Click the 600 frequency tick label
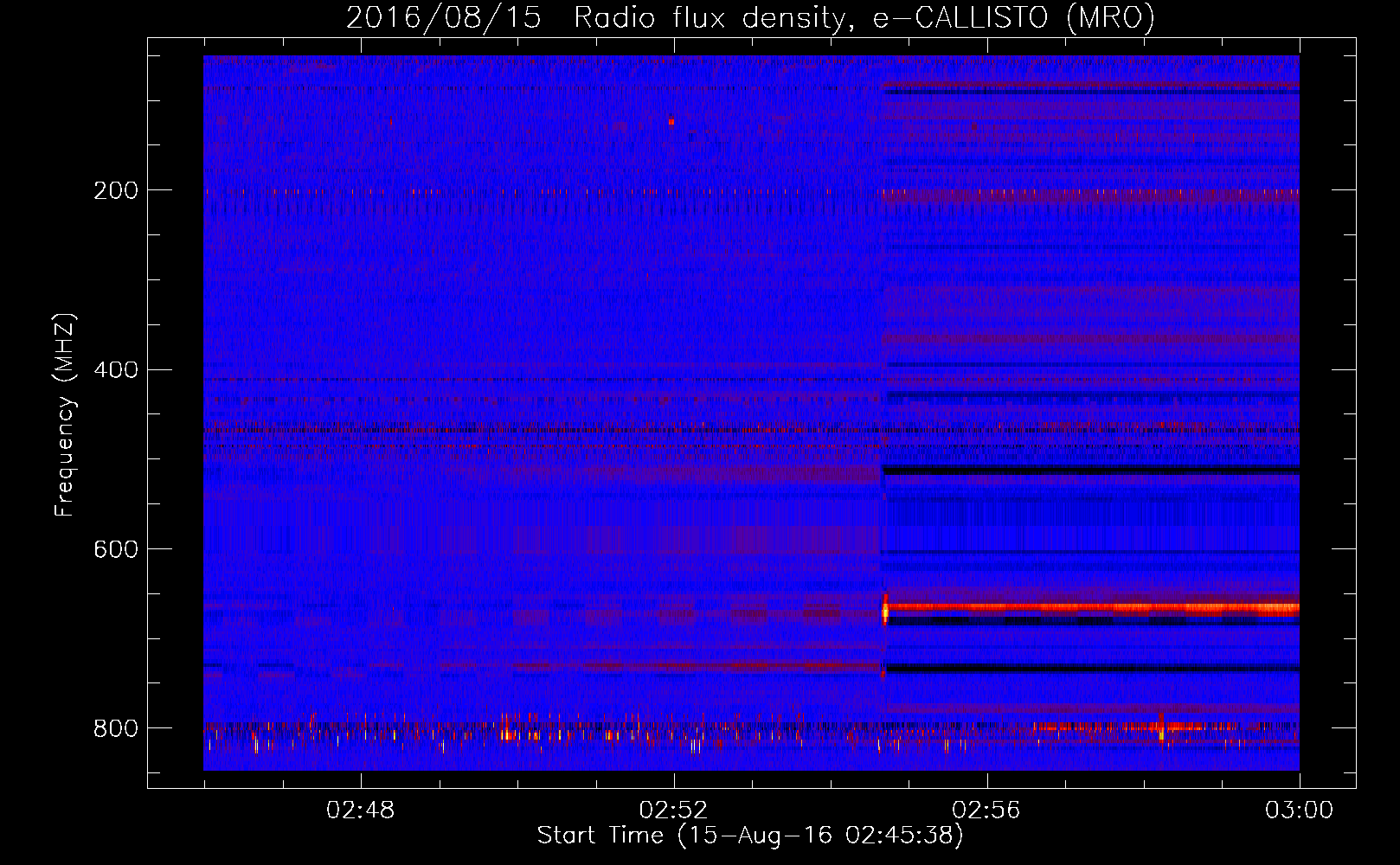Screen dimensions: 1400x865 point(116,550)
